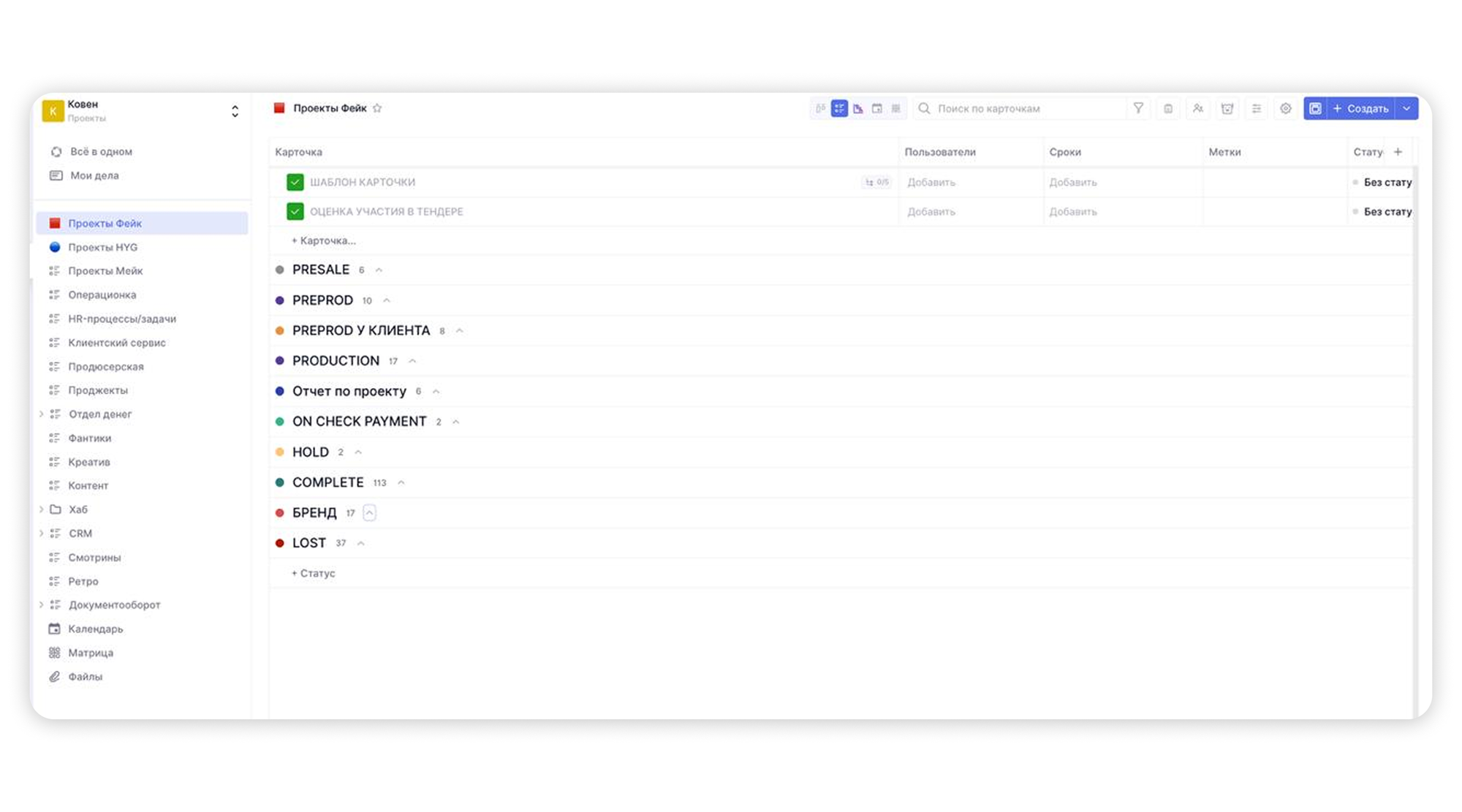Image resolution: width=1462 pixels, height=812 pixels.
Task: Open Календарь in the sidebar
Action: tap(95, 629)
